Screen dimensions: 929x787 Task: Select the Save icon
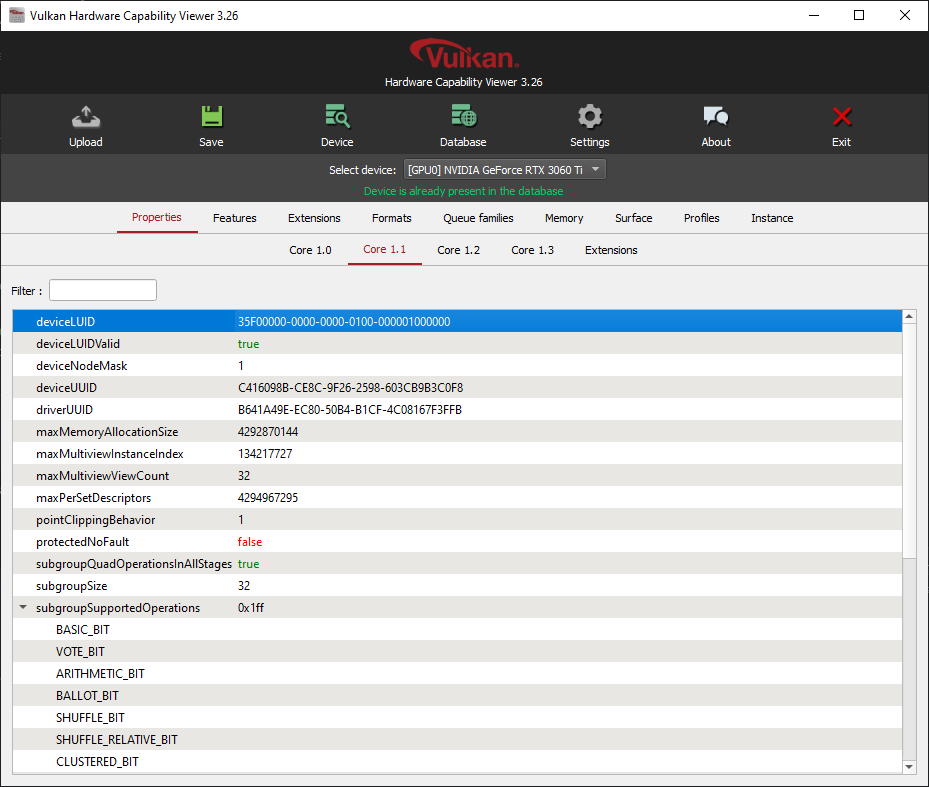pos(211,123)
